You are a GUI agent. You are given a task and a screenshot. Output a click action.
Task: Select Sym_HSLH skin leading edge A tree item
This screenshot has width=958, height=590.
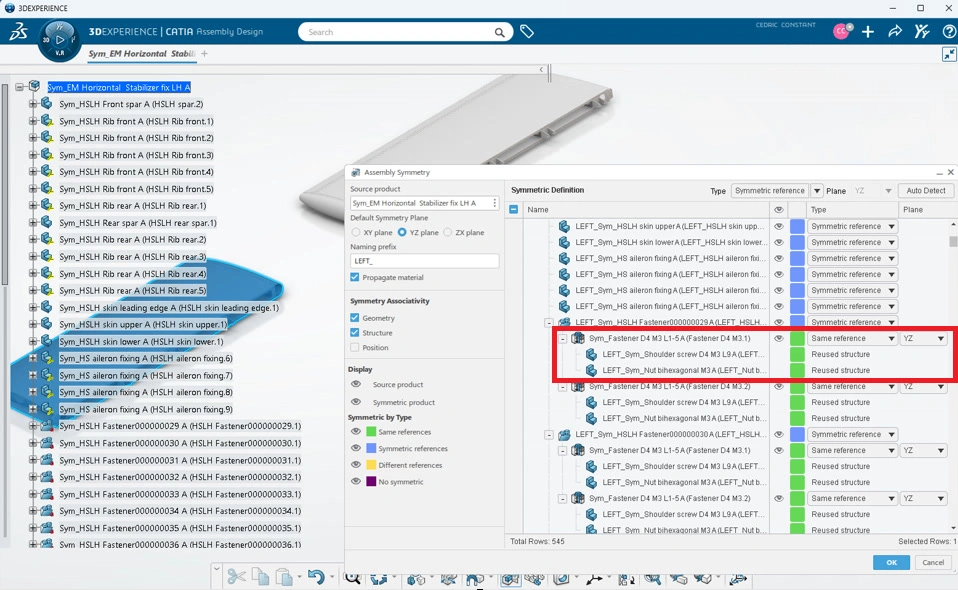[169, 308]
